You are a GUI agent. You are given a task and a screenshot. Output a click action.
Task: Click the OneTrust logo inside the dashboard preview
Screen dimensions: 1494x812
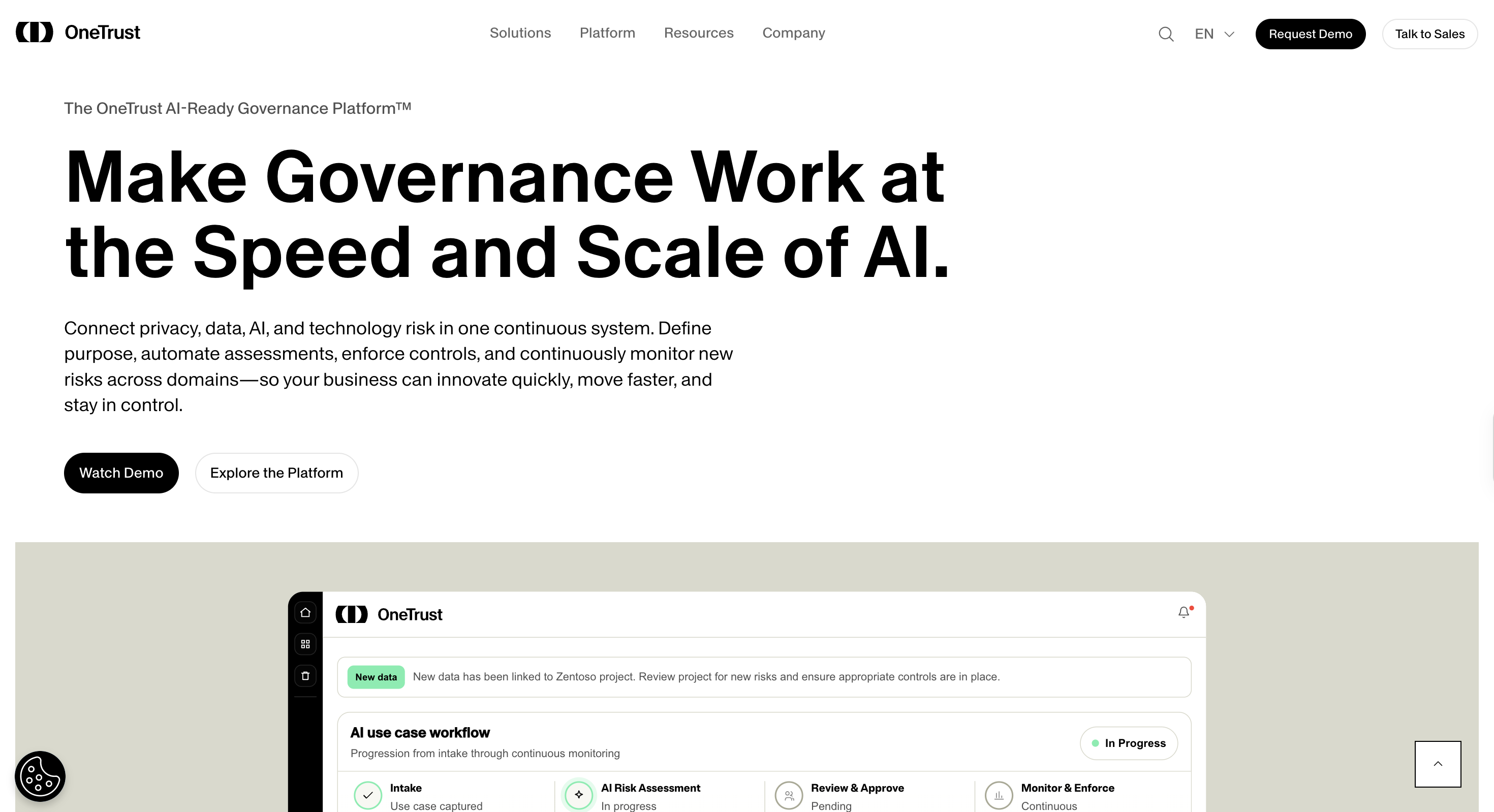tap(389, 614)
